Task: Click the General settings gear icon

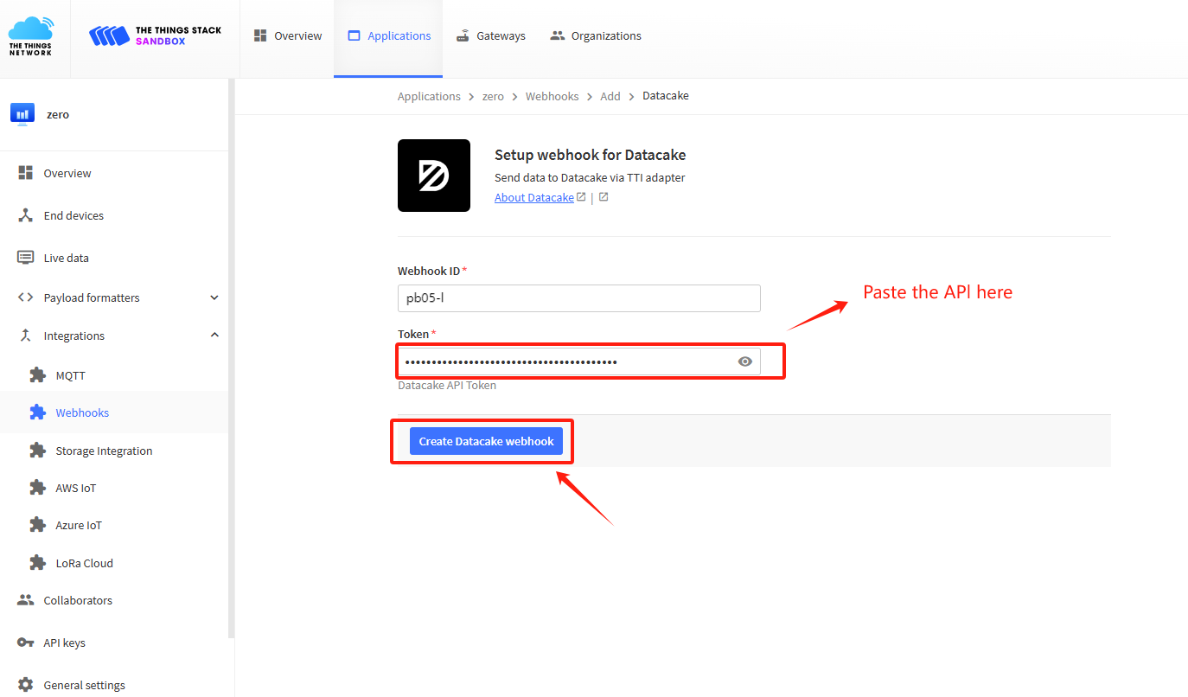Action: click(25, 684)
